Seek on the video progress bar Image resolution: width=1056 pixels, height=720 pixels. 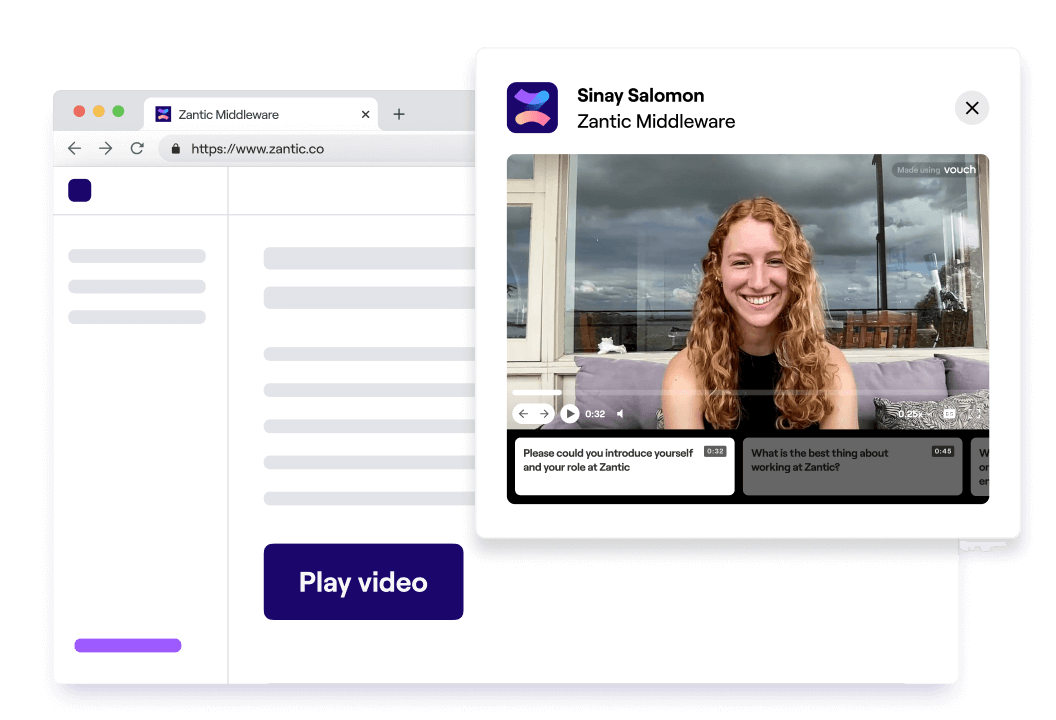(x=748, y=391)
